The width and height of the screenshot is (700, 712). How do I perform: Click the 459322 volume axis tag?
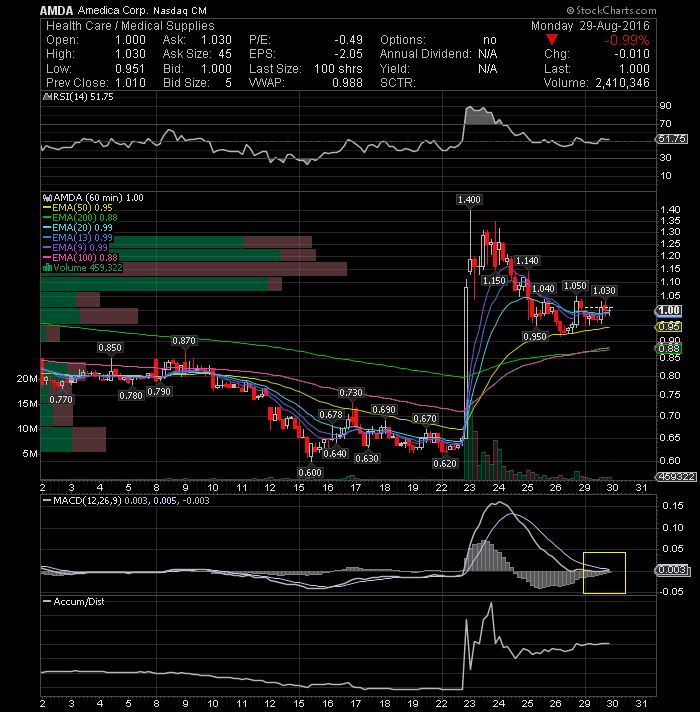click(676, 477)
